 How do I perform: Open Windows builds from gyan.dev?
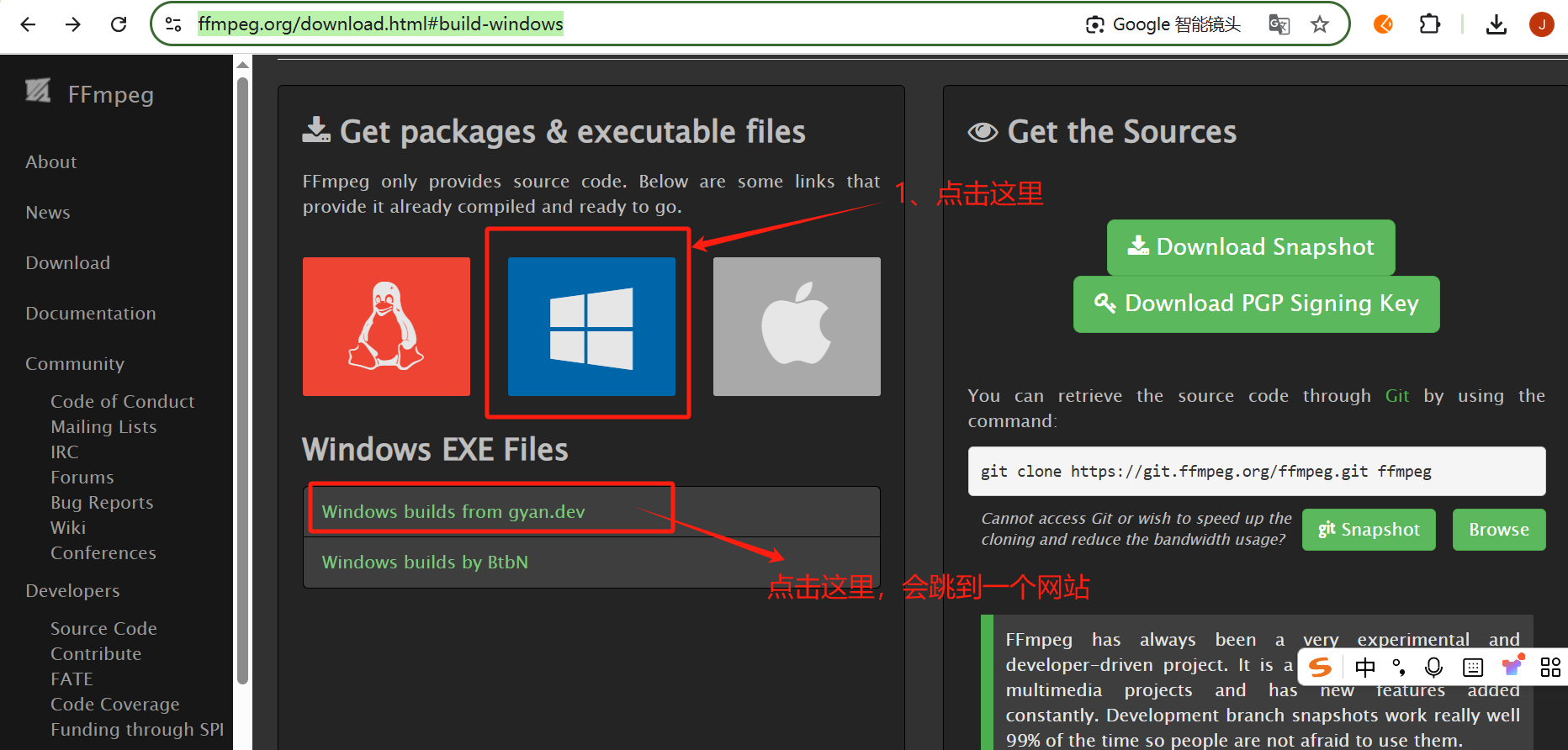[453, 511]
